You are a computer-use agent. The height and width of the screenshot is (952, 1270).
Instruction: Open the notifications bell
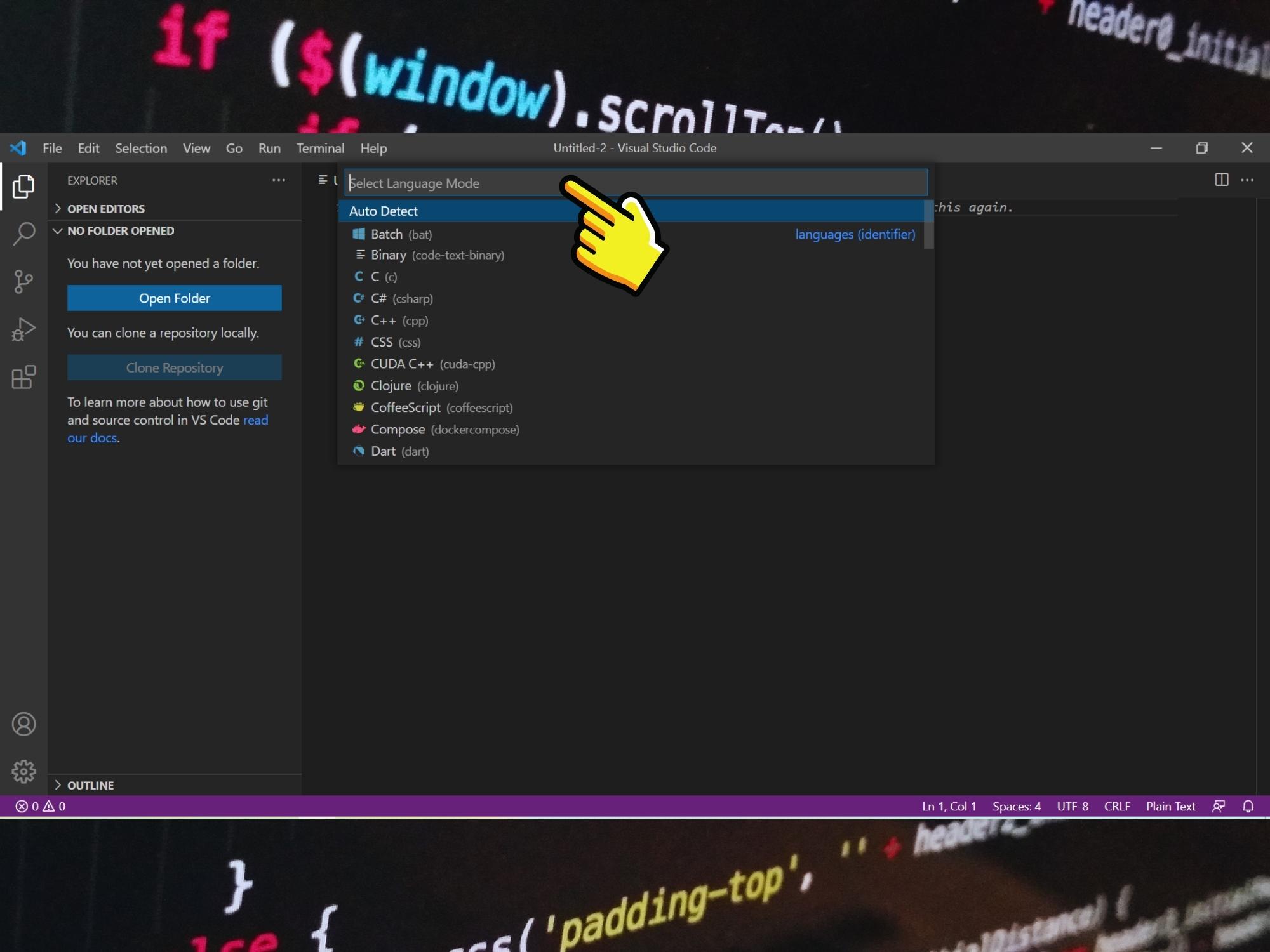click(x=1248, y=806)
